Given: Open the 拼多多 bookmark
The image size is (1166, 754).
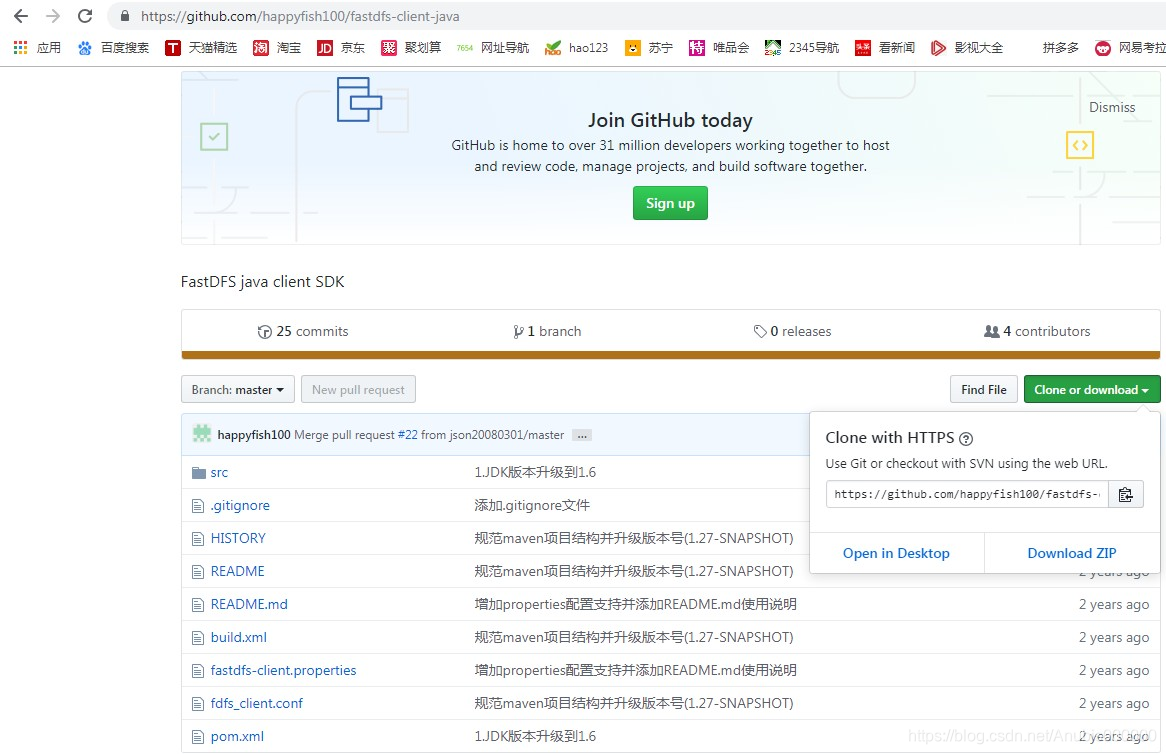Looking at the screenshot, I should coord(1060,48).
